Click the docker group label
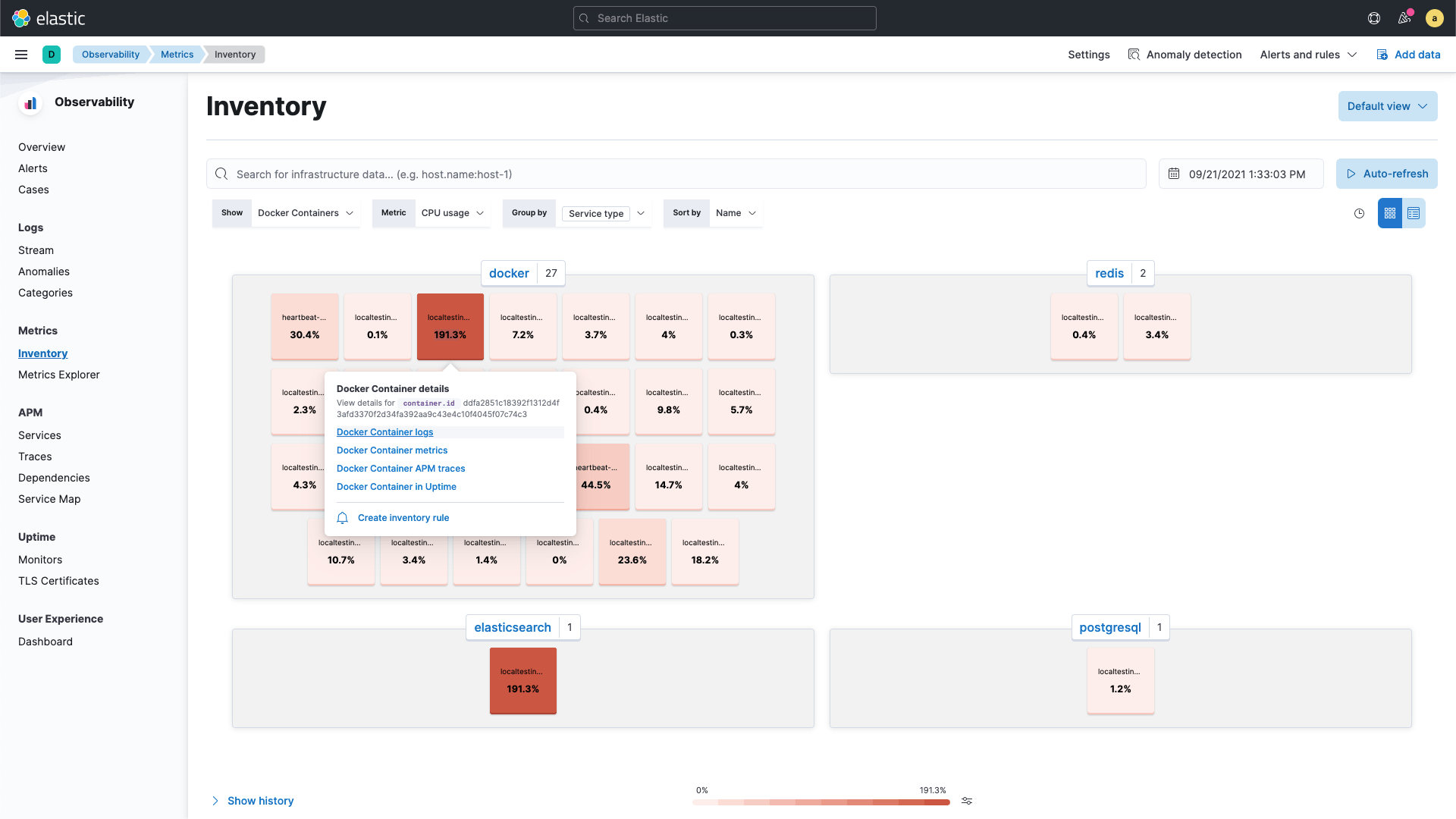 tap(509, 273)
